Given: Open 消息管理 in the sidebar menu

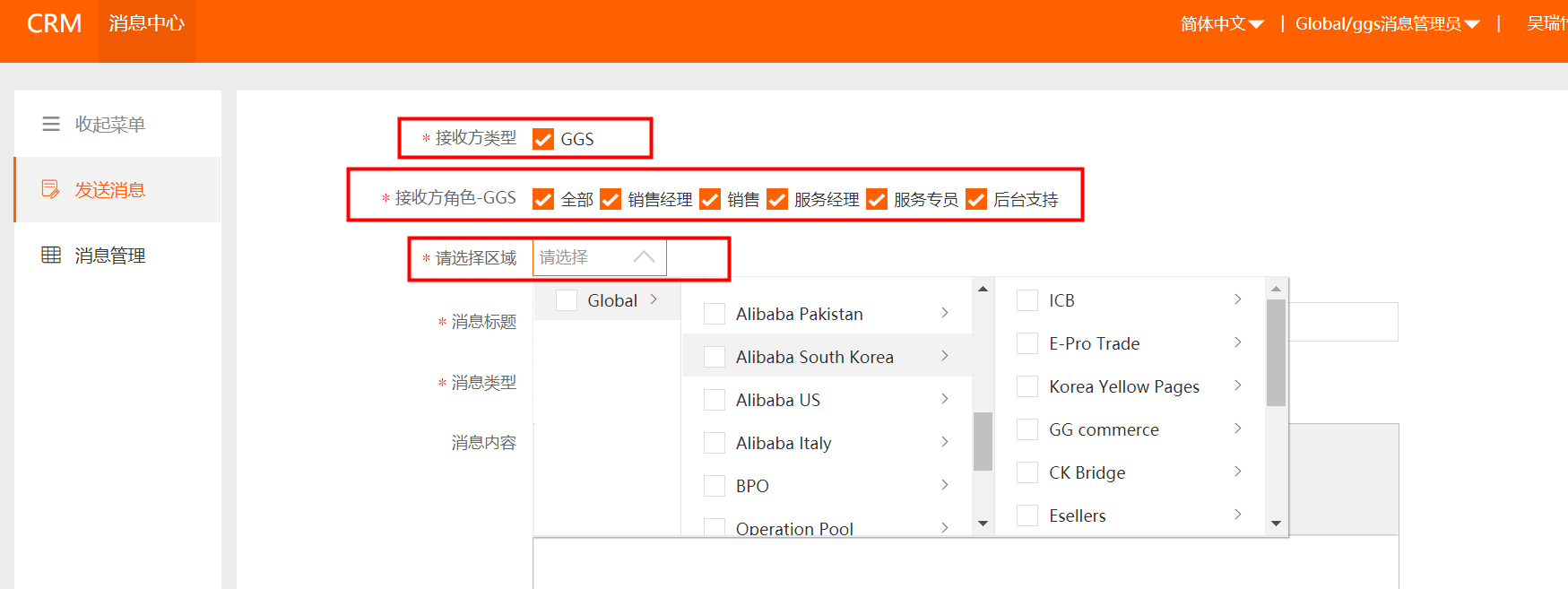Looking at the screenshot, I should (x=117, y=256).
